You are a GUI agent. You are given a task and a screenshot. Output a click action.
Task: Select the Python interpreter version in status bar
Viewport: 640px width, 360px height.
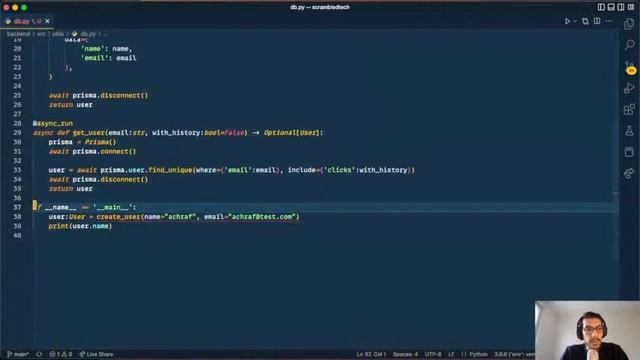coord(514,354)
